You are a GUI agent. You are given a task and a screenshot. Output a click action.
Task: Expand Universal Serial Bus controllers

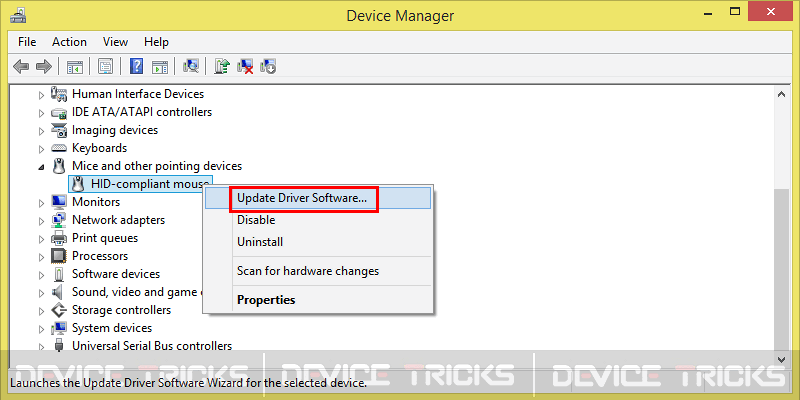click(42, 346)
